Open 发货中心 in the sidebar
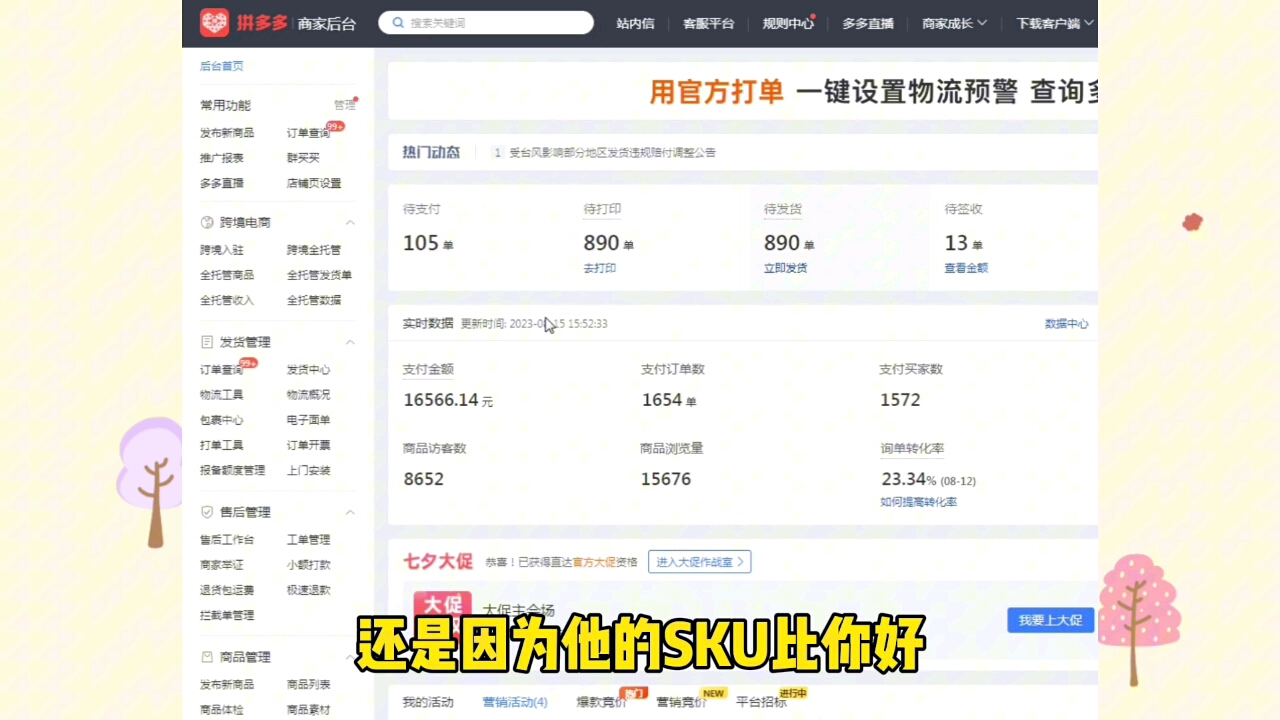This screenshot has height=720, width=1280. click(308, 370)
